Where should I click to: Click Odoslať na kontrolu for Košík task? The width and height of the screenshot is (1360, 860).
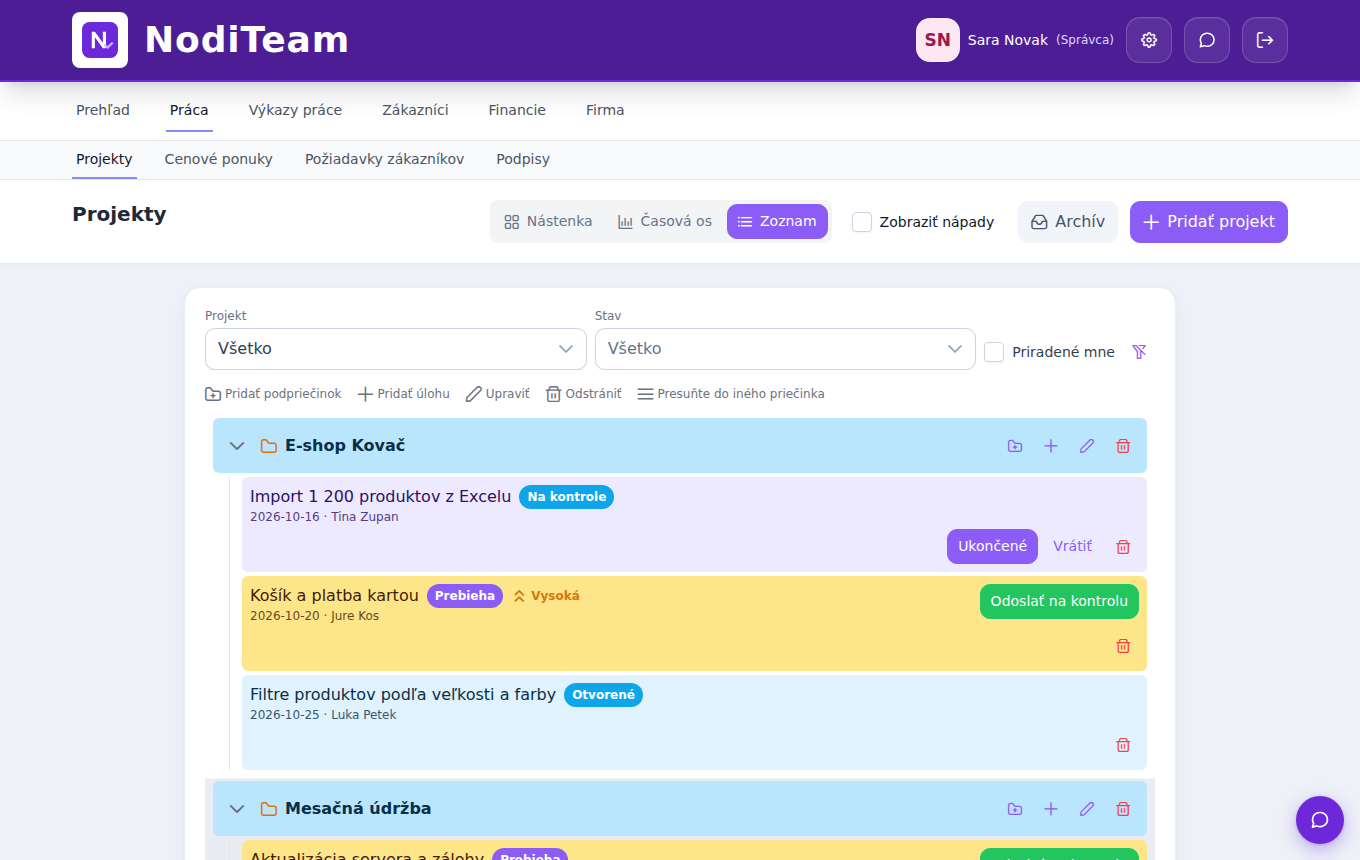tap(1059, 601)
